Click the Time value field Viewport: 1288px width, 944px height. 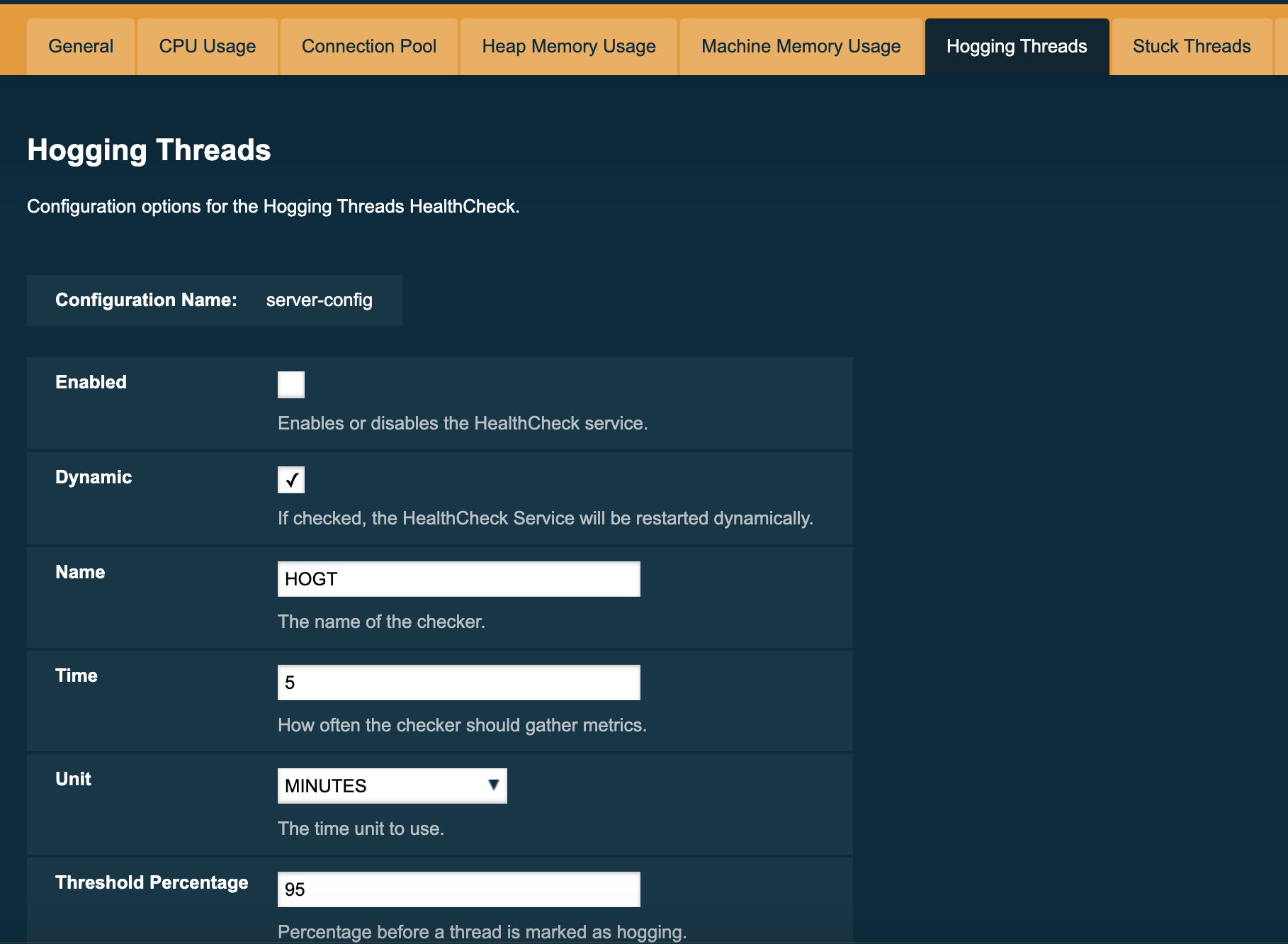click(458, 682)
